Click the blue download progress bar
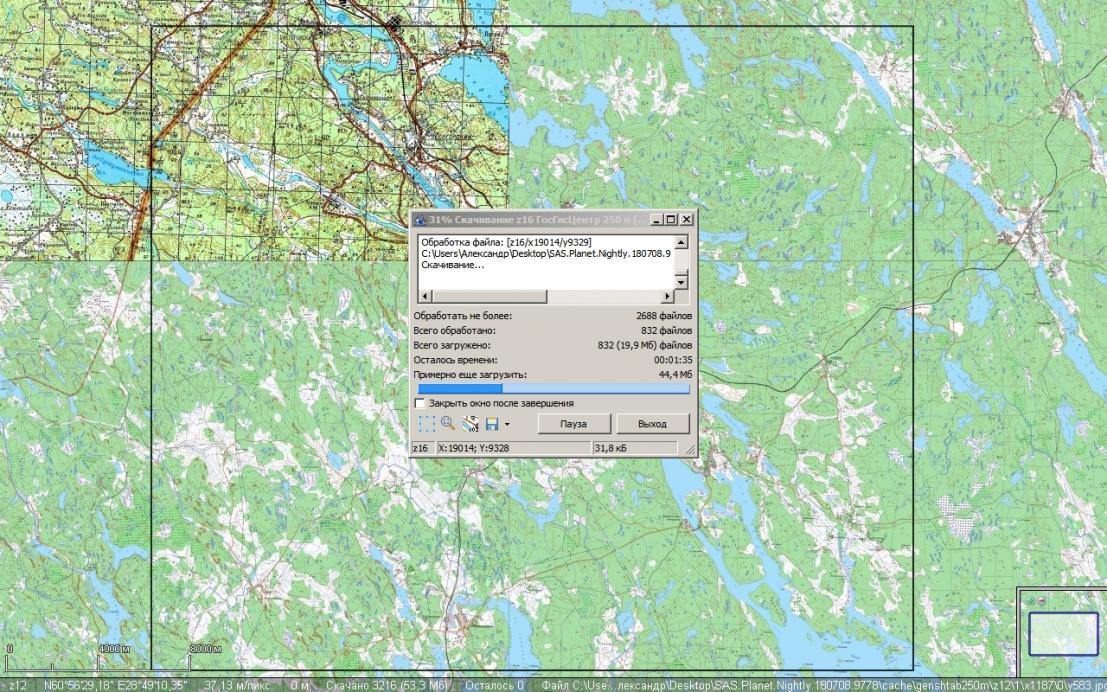The image size is (1107, 692). coord(552,388)
